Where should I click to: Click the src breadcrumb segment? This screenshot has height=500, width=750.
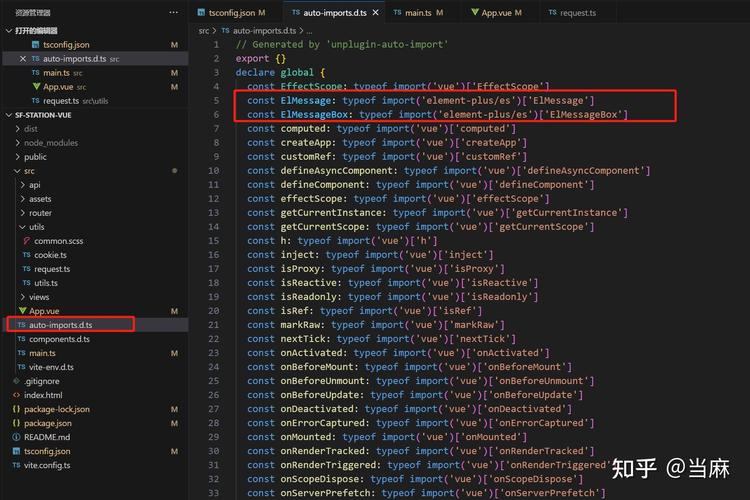click(204, 31)
